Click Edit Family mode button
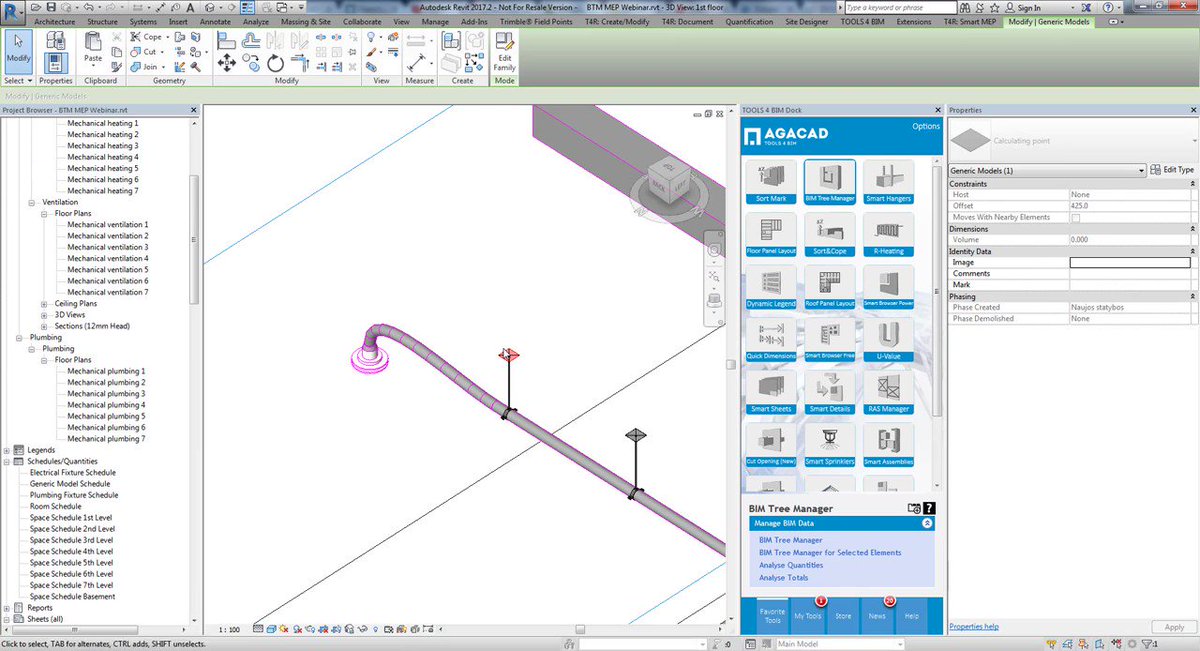 pos(505,54)
